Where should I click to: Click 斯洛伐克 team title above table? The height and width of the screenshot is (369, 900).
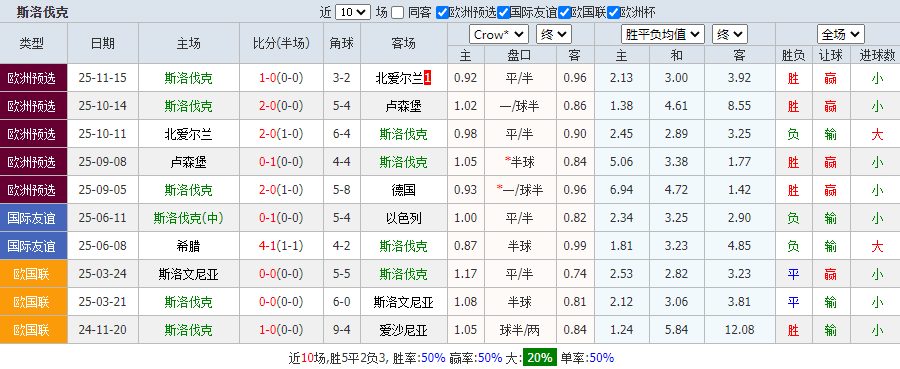point(42,12)
